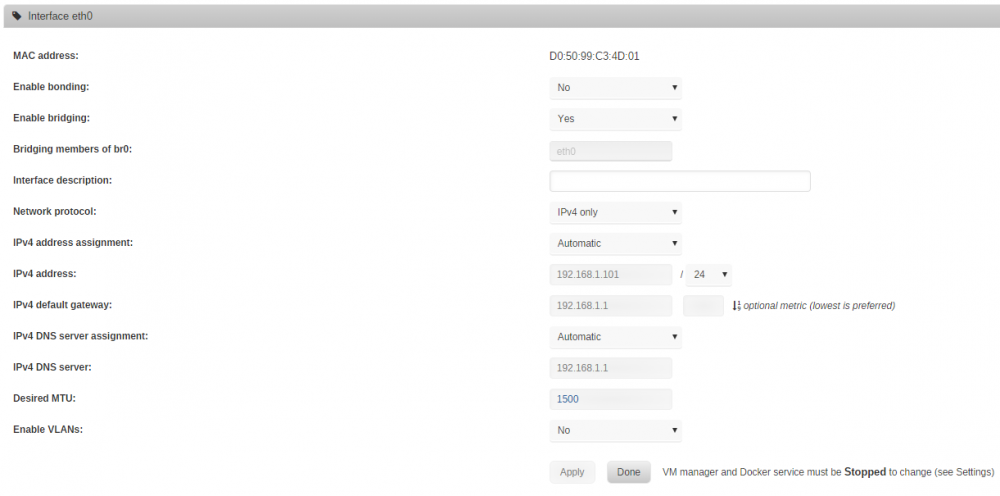The height and width of the screenshot is (496, 1000).
Task: Click the 'IPv4 address:' label
Action: tap(45, 274)
